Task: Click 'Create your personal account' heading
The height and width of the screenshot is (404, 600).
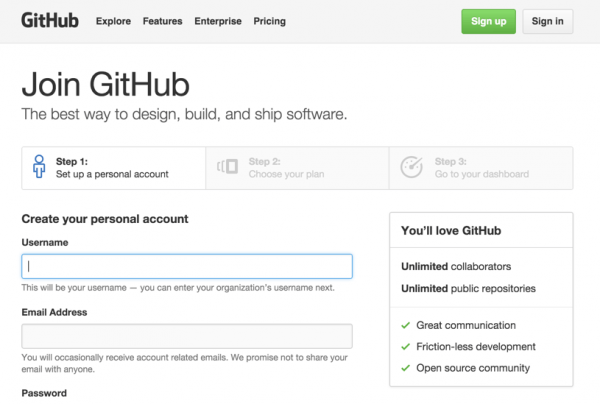Action: [105, 219]
